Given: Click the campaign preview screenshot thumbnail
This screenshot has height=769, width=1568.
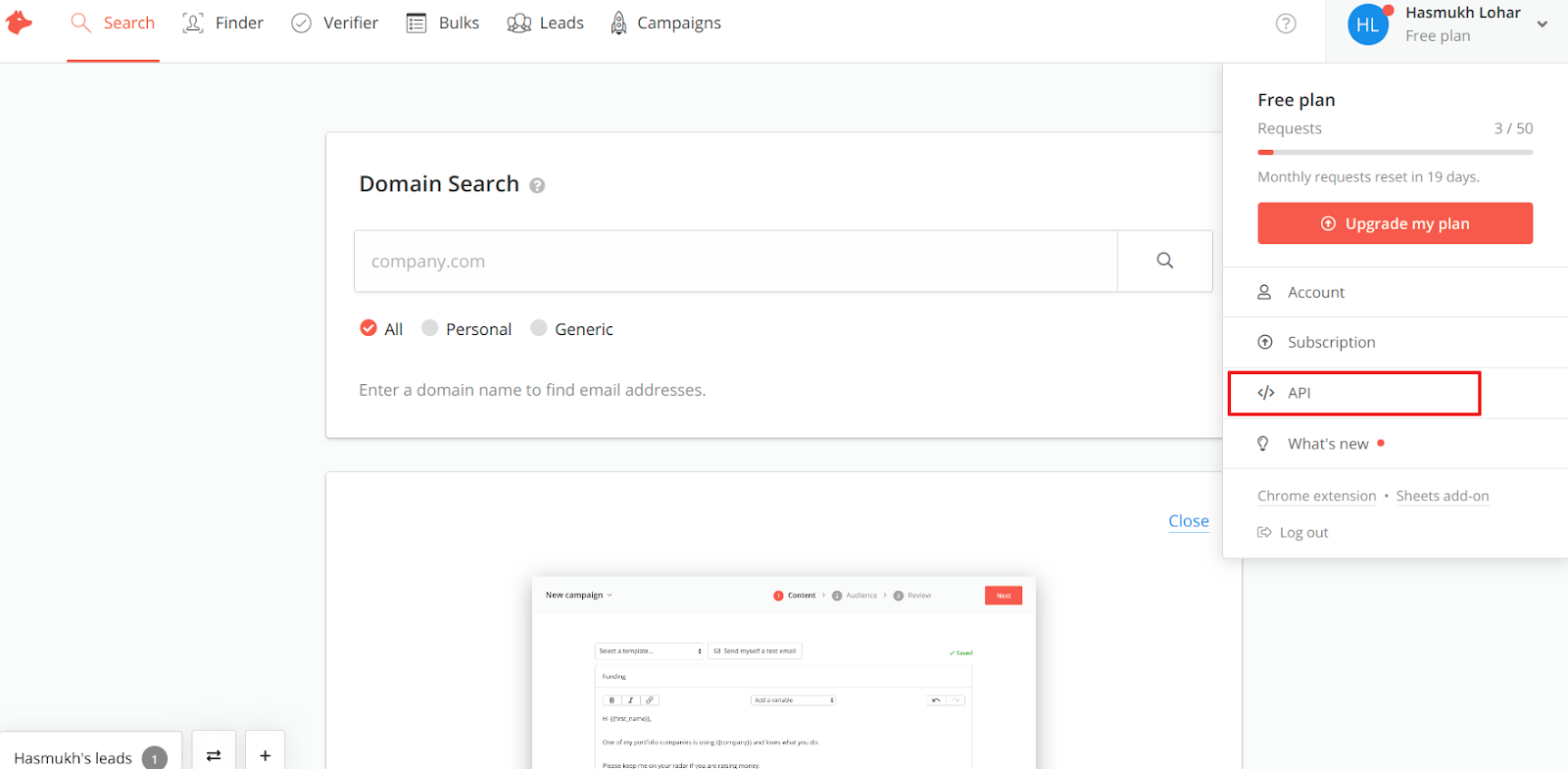Looking at the screenshot, I should click(x=784, y=673).
